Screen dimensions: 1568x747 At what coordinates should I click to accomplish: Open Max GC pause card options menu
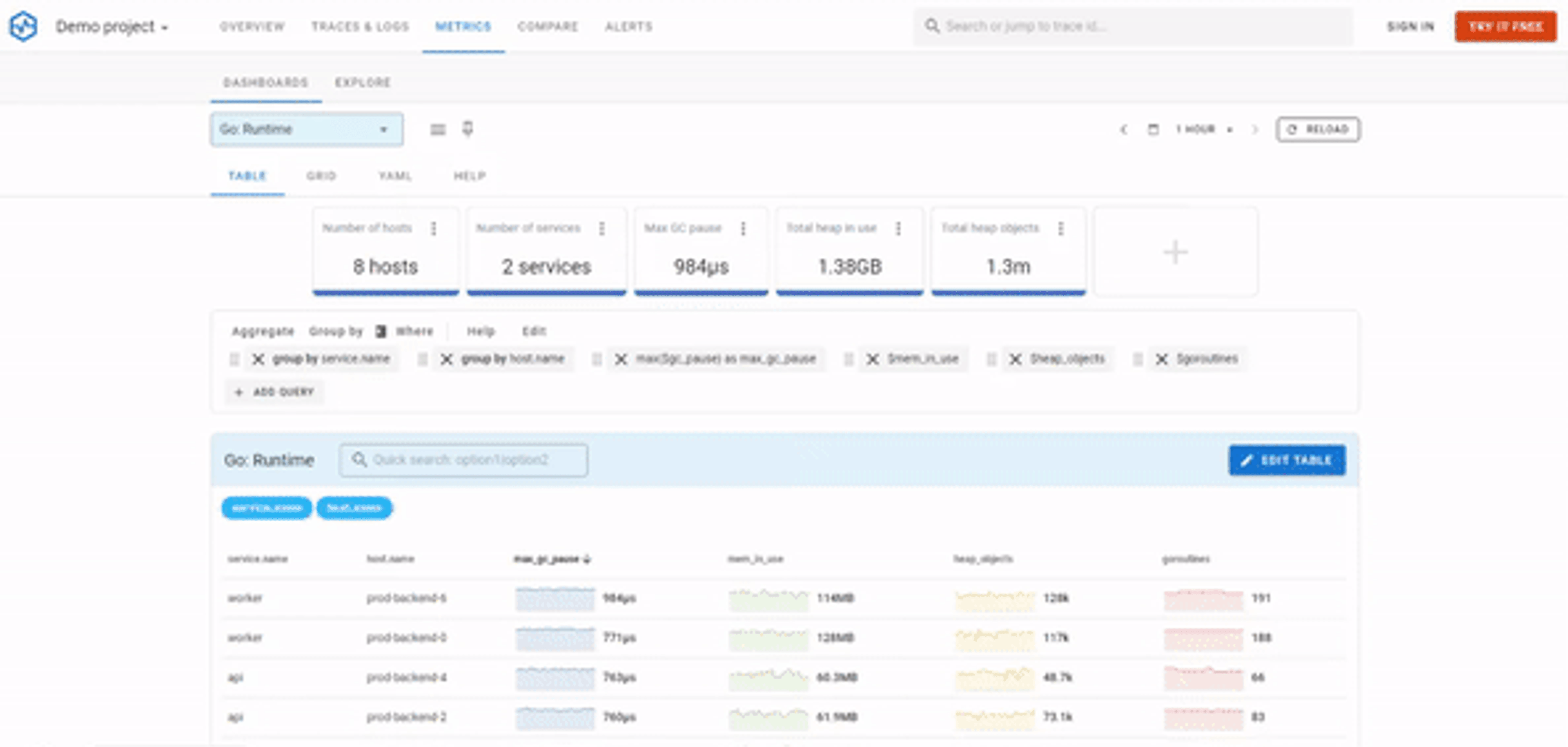(x=743, y=229)
